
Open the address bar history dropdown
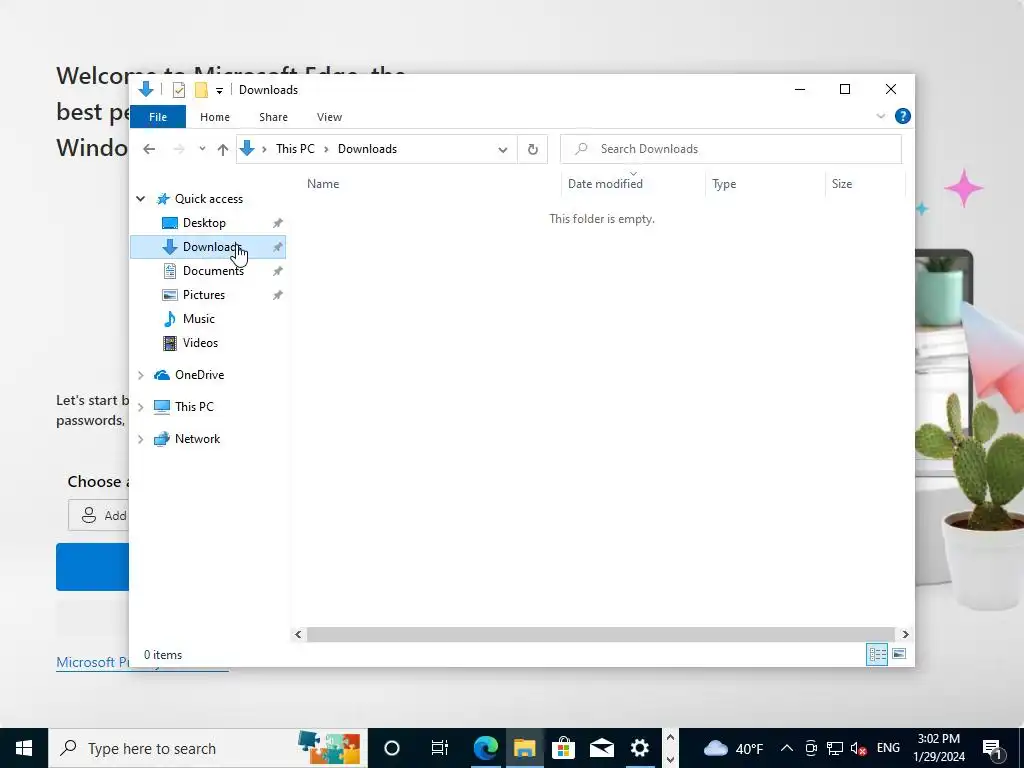pyautogui.click(x=503, y=150)
